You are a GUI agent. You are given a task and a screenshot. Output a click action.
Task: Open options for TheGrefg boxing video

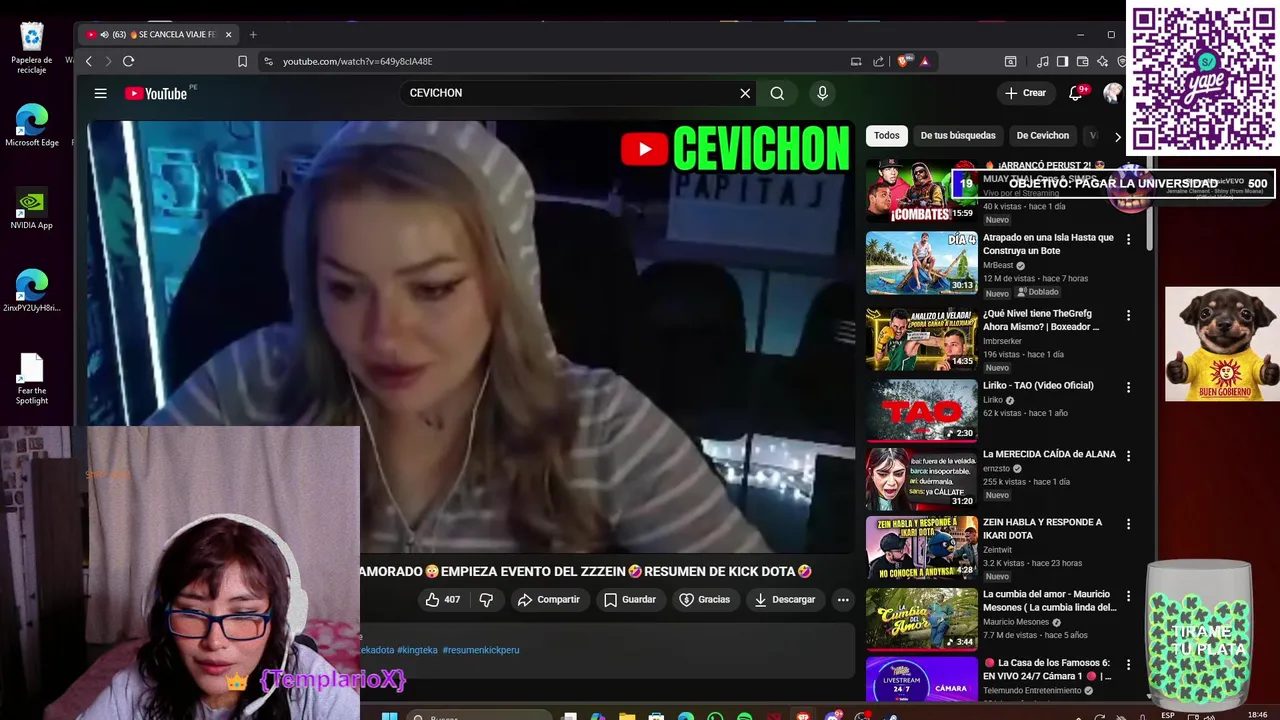pyautogui.click(x=1128, y=315)
